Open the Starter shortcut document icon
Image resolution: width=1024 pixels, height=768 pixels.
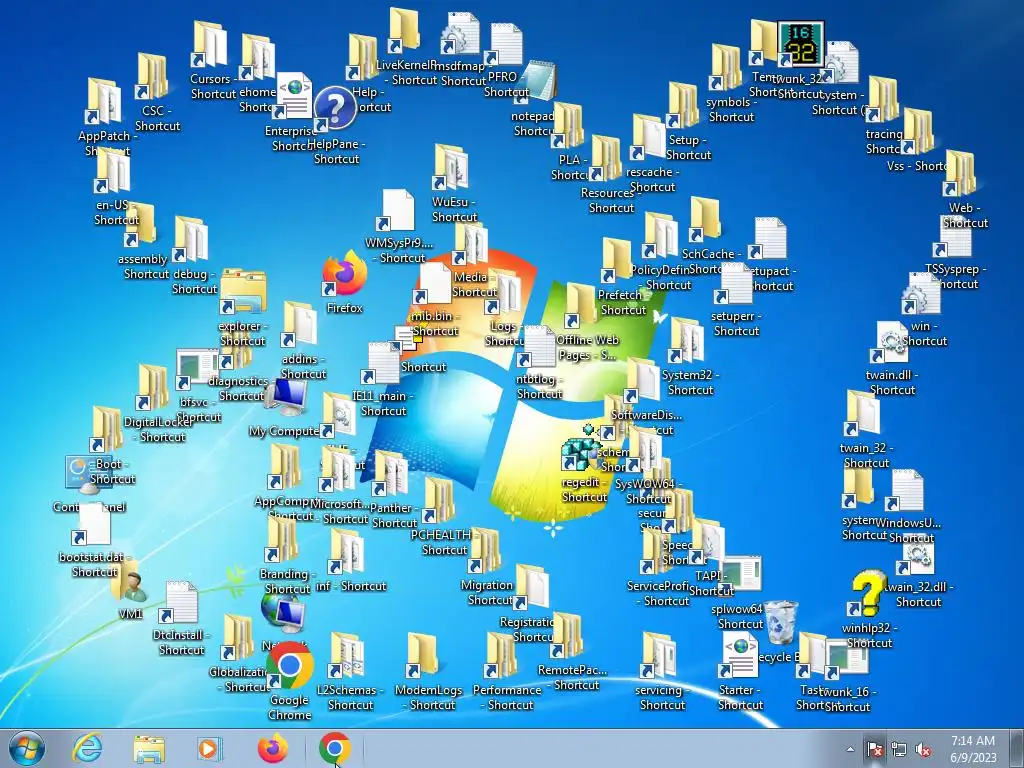[739, 656]
